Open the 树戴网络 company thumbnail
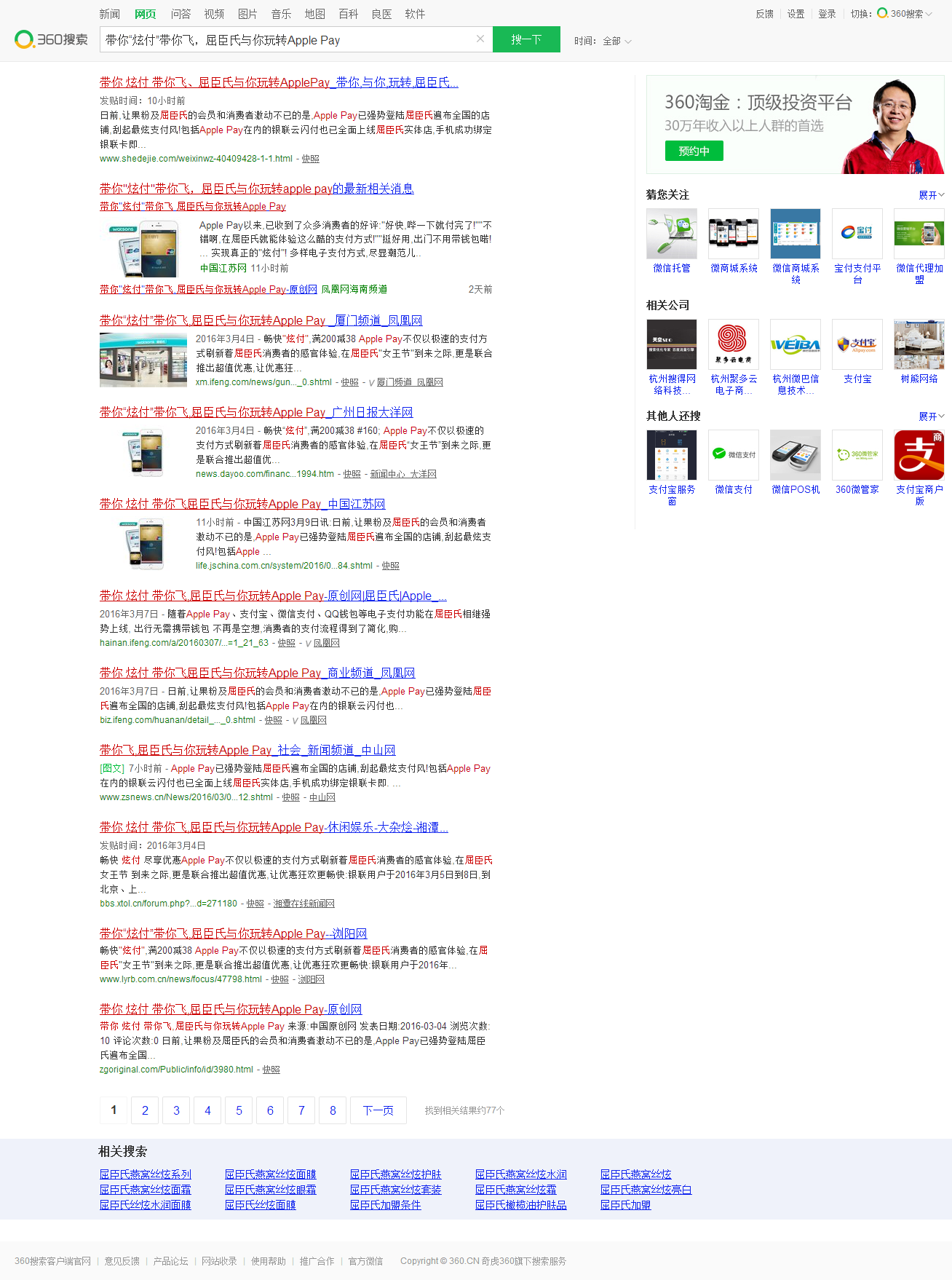Image resolution: width=952 pixels, height=1280 pixels. 919,344
